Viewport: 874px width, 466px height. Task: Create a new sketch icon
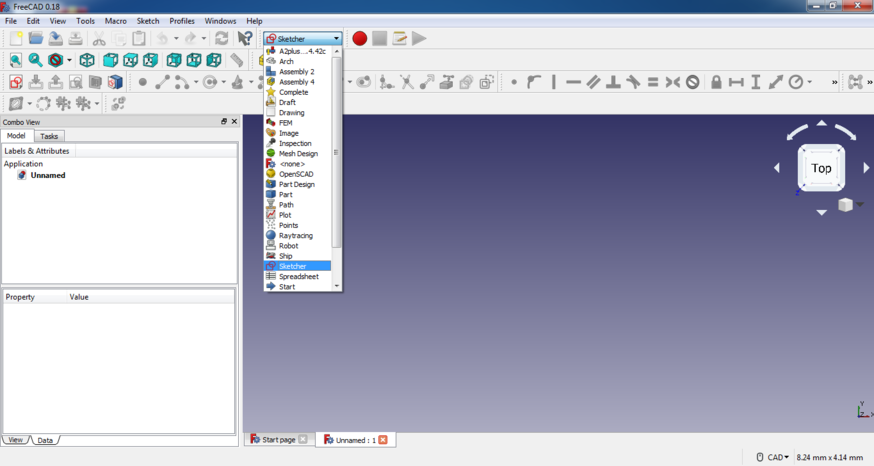[16, 82]
